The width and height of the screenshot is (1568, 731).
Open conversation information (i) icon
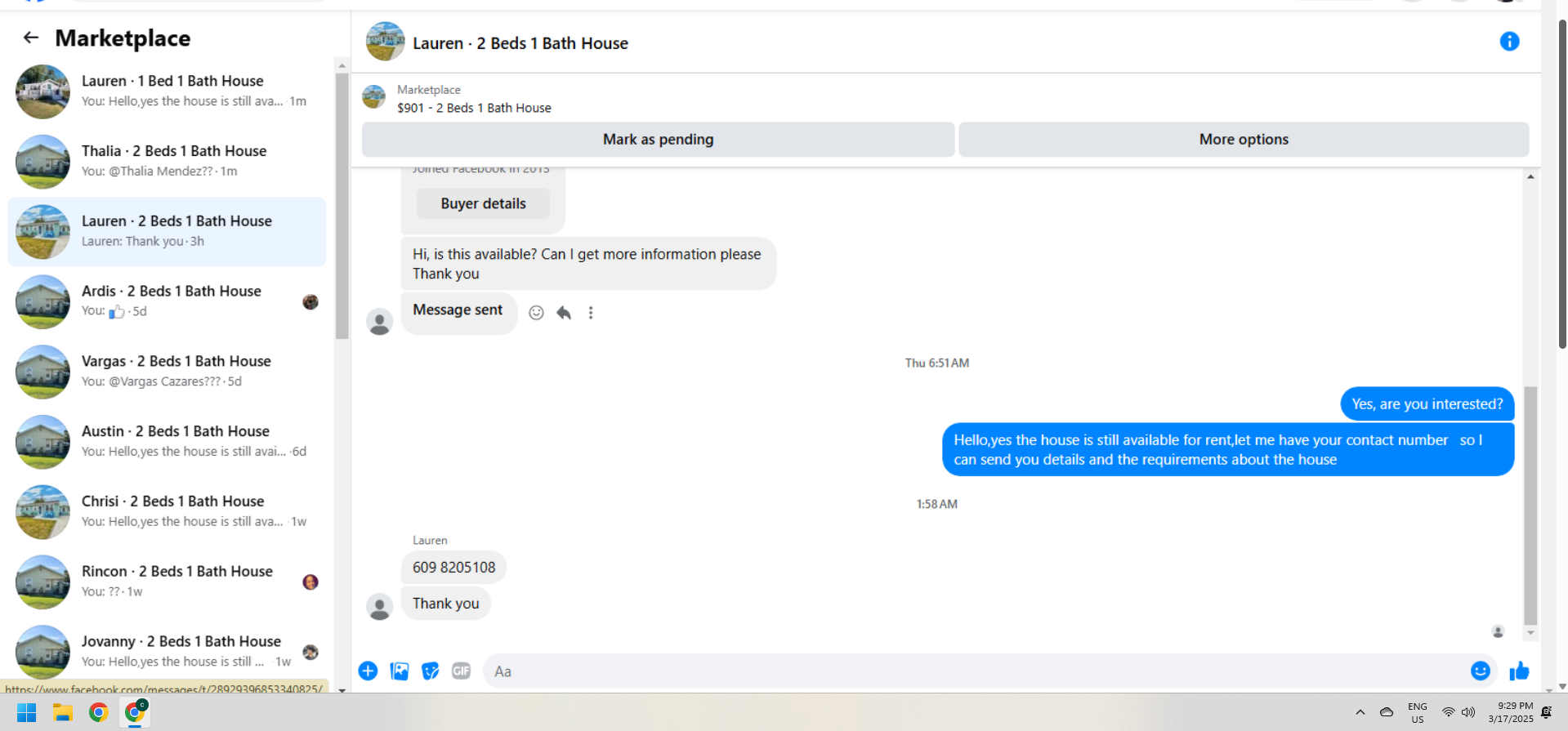[x=1509, y=42]
